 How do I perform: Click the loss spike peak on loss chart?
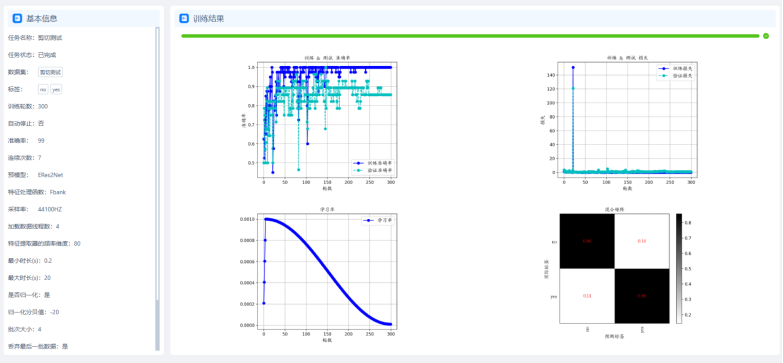pyautogui.click(x=573, y=67)
